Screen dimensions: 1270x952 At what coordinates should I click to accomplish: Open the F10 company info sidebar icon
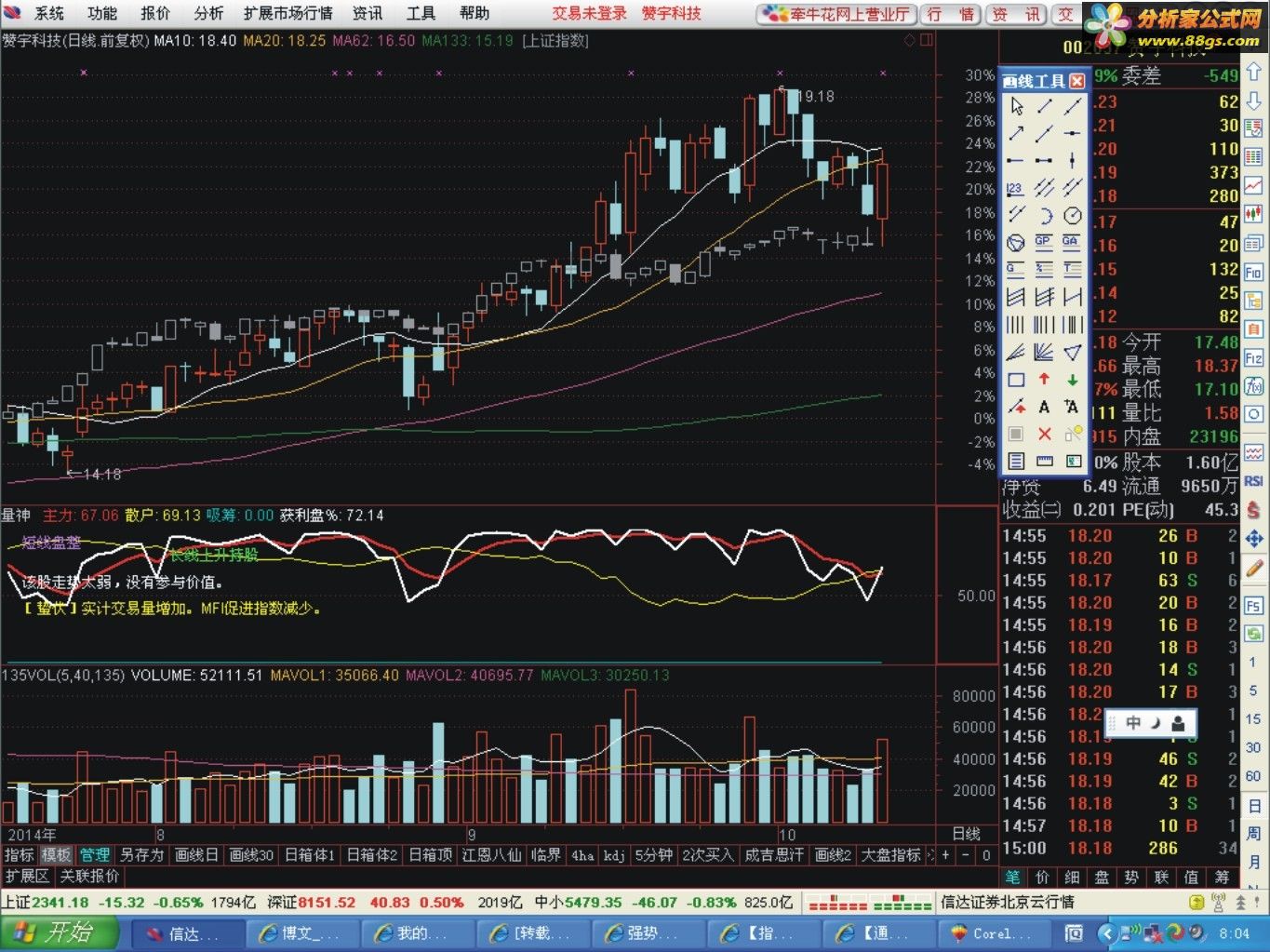pyautogui.click(x=1254, y=273)
